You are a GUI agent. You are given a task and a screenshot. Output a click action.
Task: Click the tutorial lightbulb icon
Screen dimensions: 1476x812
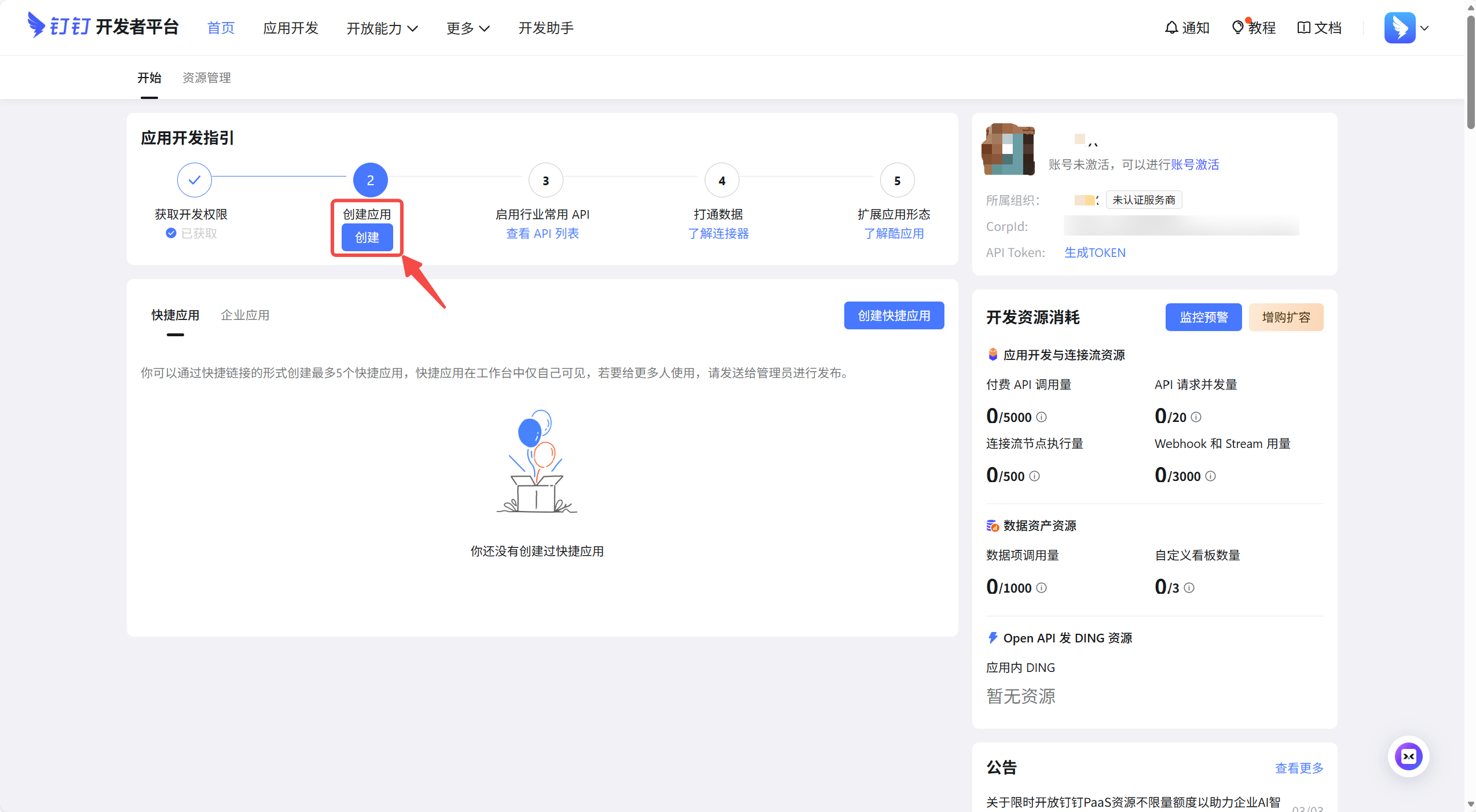tap(1237, 27)
